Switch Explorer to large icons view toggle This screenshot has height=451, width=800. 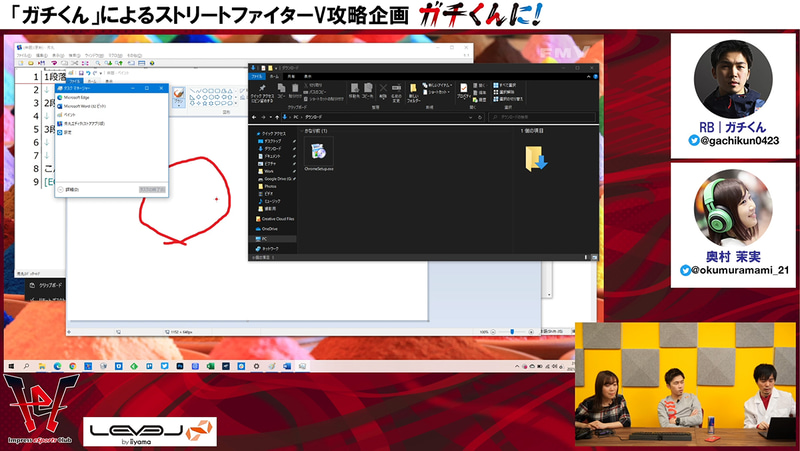[x=594, y=258]
